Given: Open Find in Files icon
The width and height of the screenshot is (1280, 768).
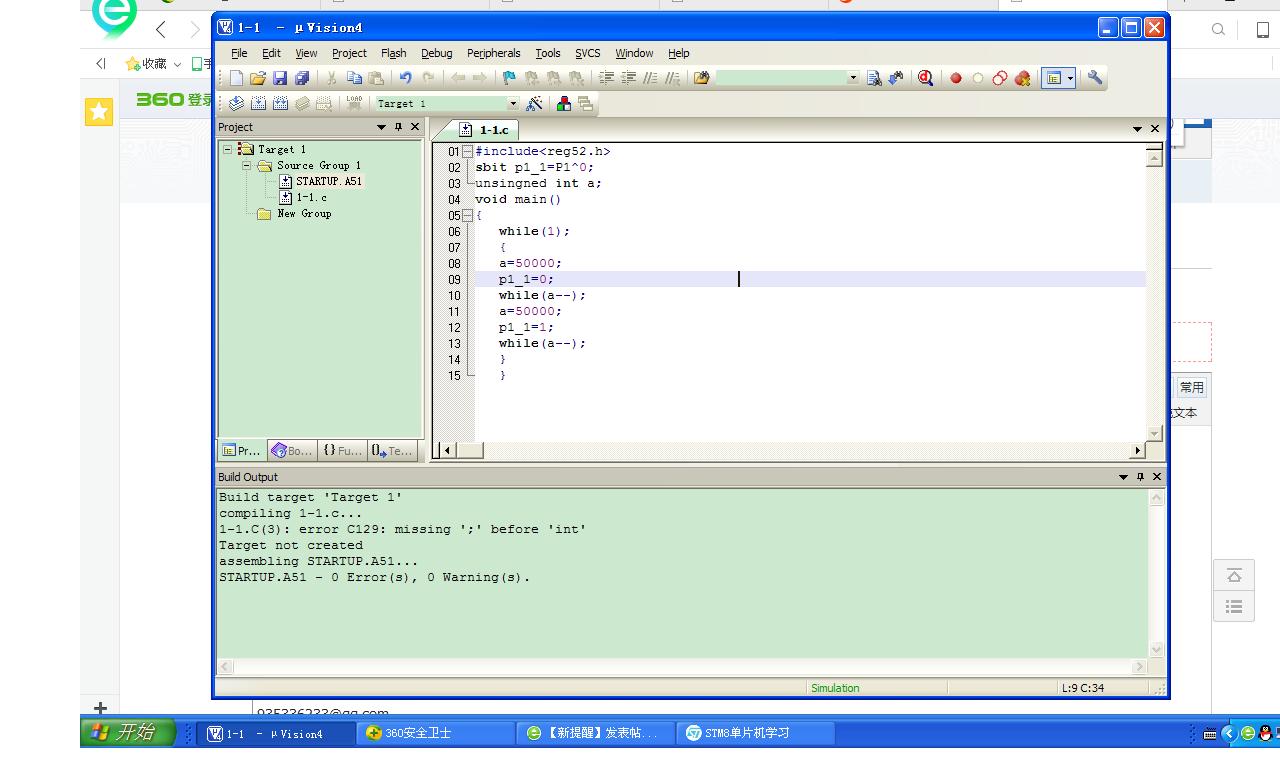Looking at the screenshot, I should click(x=702, y=78).
